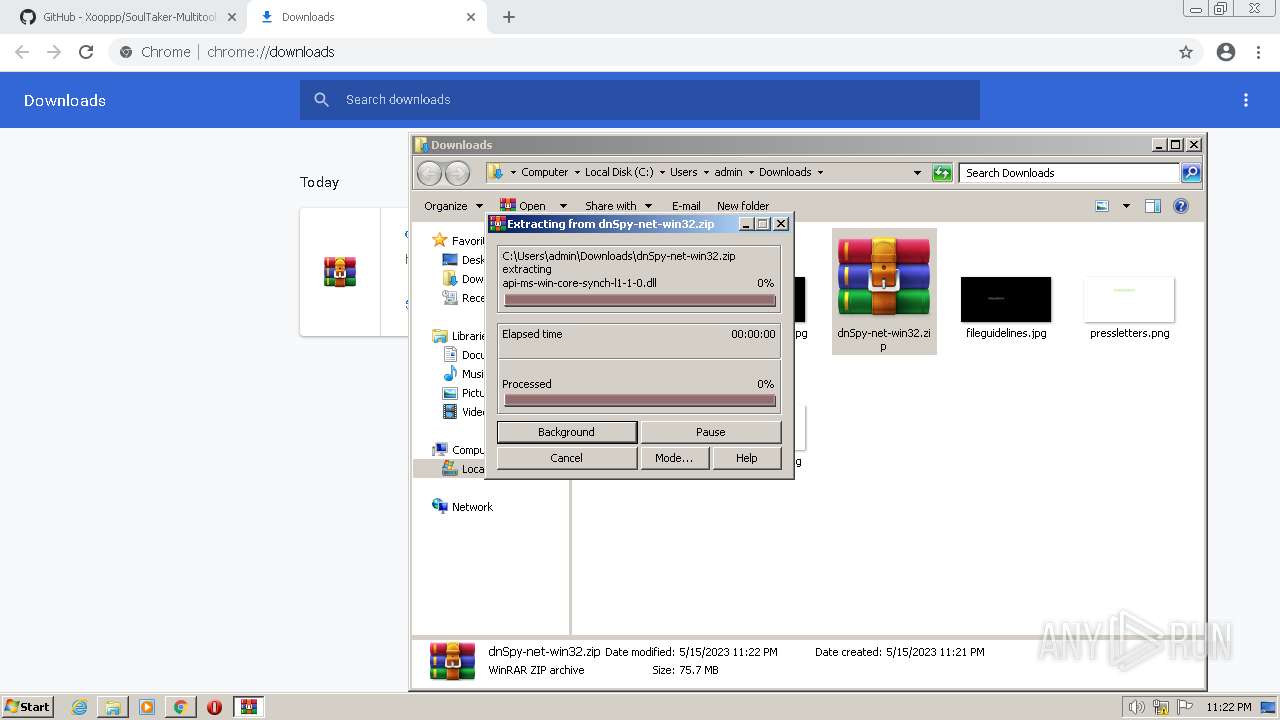Viewport: 1280px width, 720px height.
Task: Select the fileguidelines.jpg thumbnail
Action: tap(1006, 300)
